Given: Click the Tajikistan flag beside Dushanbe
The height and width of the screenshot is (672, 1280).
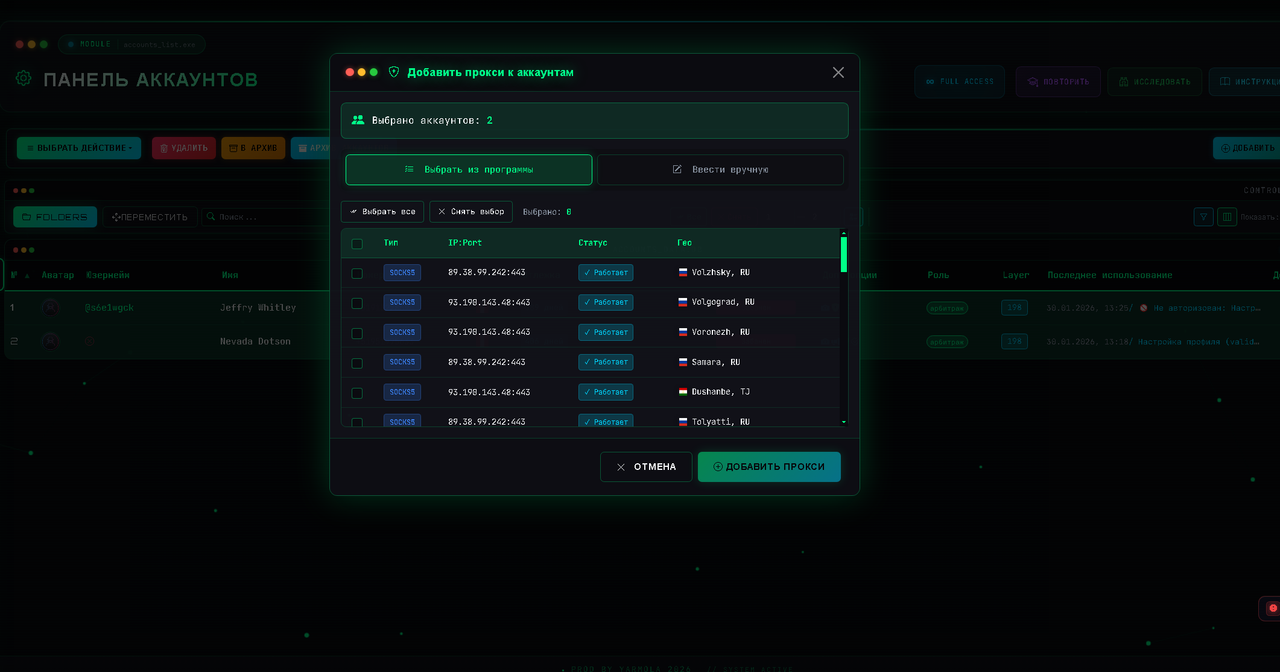Looking at the screenshot, I should [683, 392].
